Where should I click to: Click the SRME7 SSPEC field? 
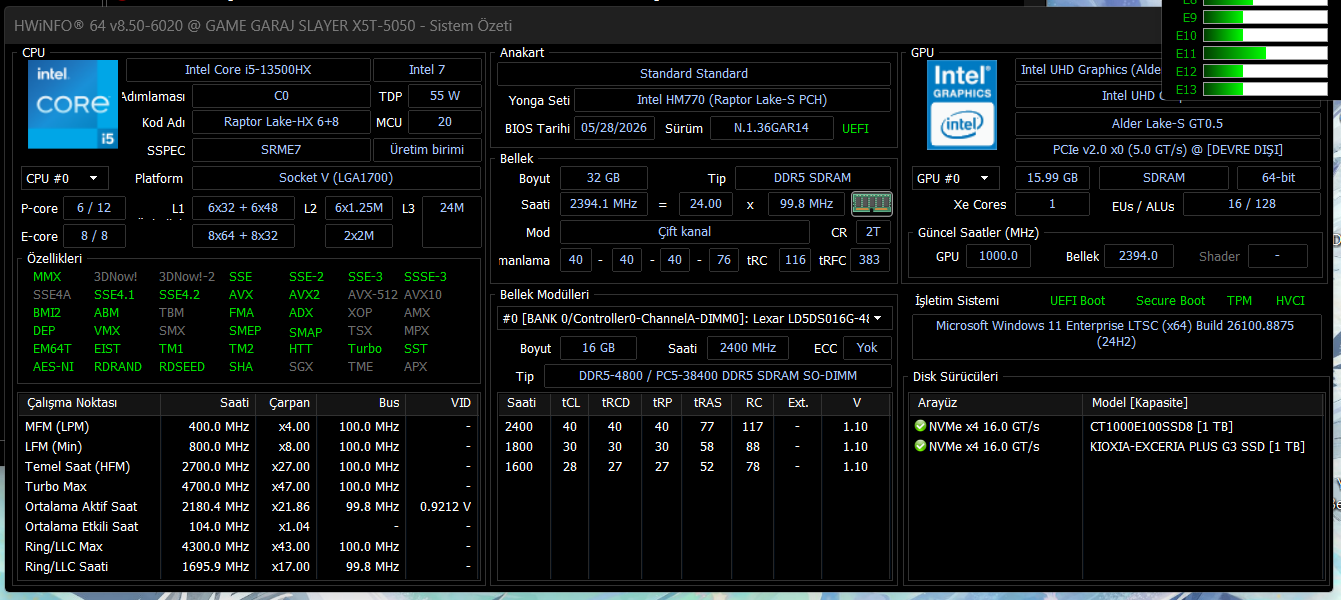281,150
